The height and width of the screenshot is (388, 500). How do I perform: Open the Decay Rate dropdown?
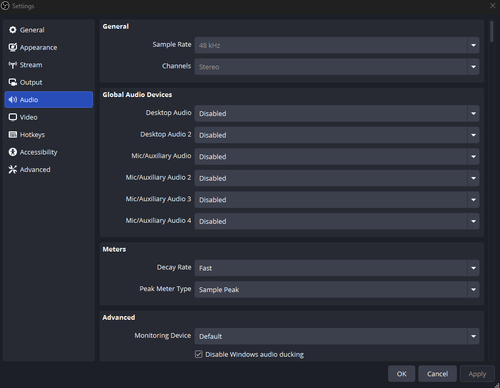click(x=337, y=268)
